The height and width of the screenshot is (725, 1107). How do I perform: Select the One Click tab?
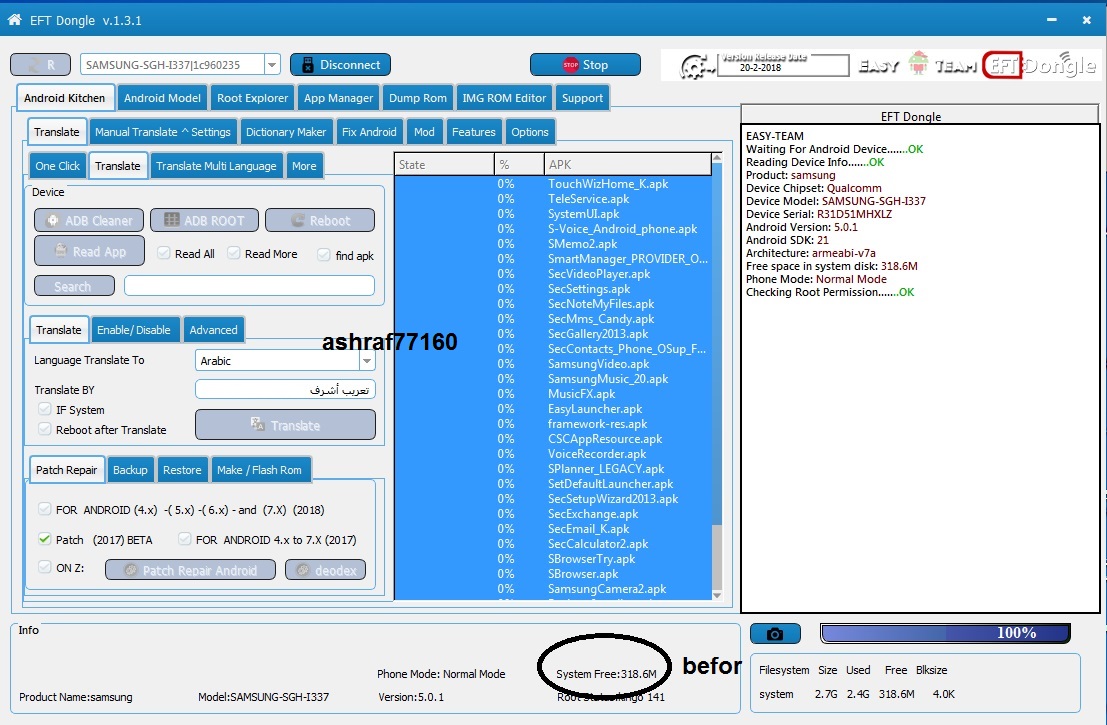(58, 166)
